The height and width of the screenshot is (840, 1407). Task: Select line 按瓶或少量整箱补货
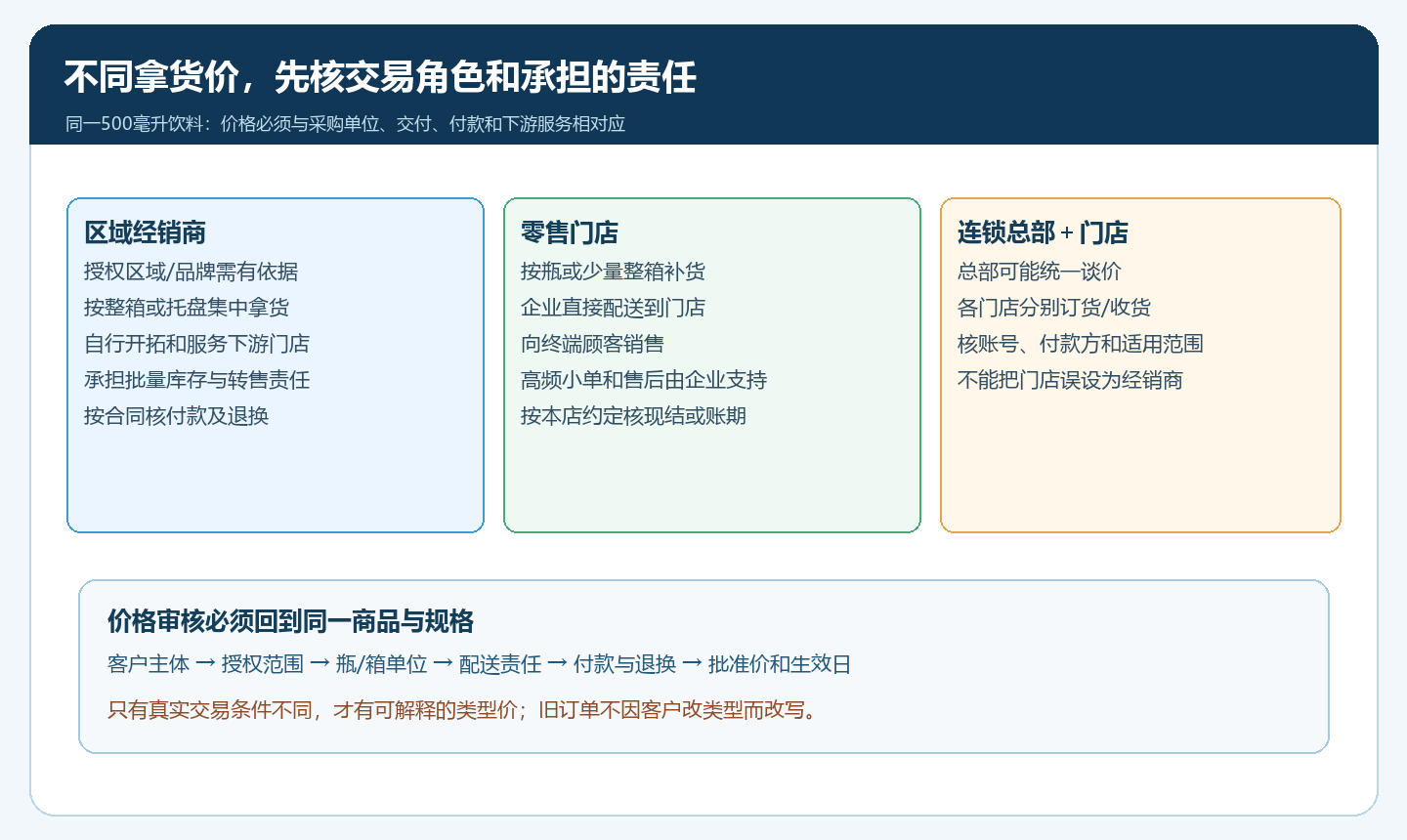tap(613, 272)
